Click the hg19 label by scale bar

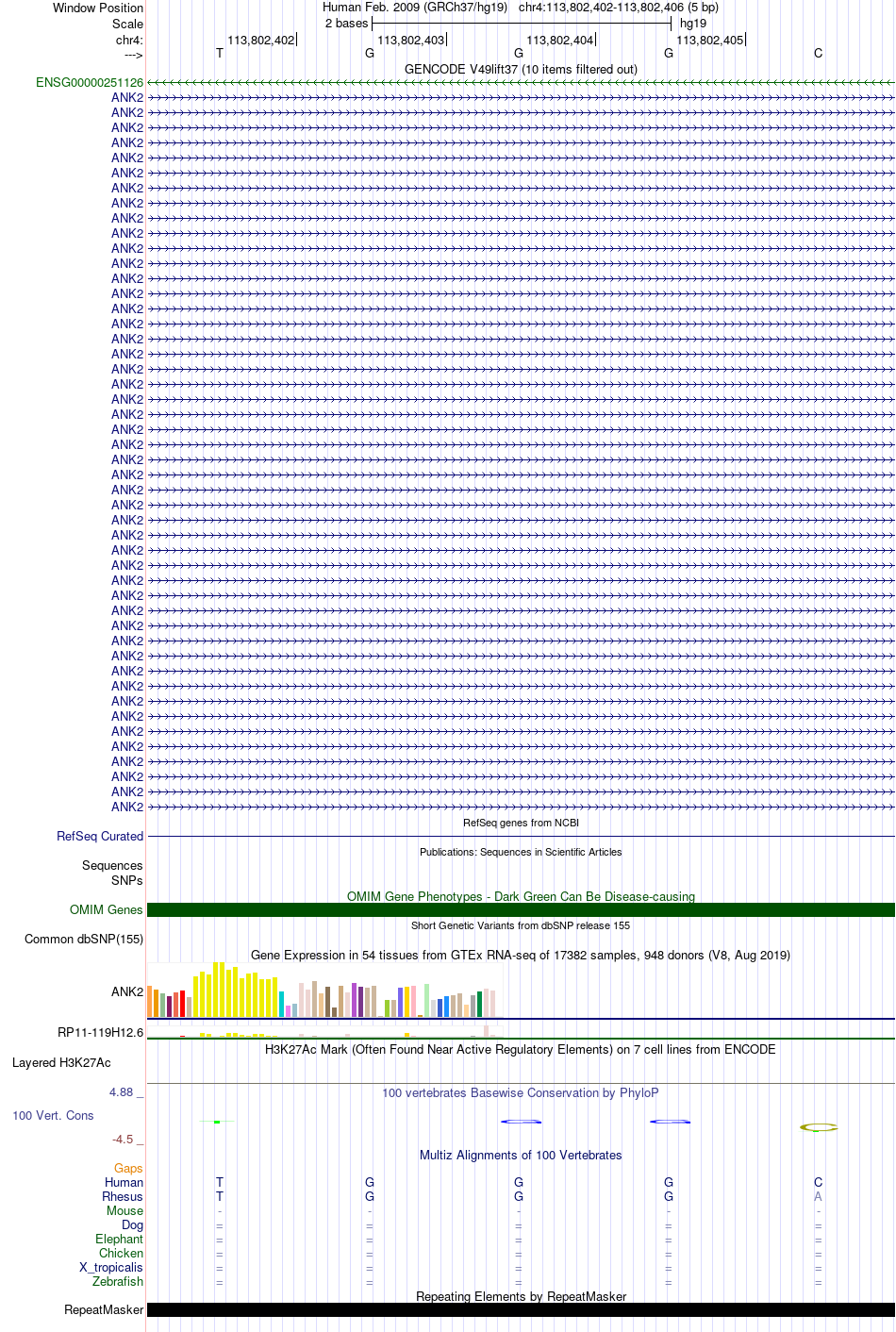(x=693, y=24)
